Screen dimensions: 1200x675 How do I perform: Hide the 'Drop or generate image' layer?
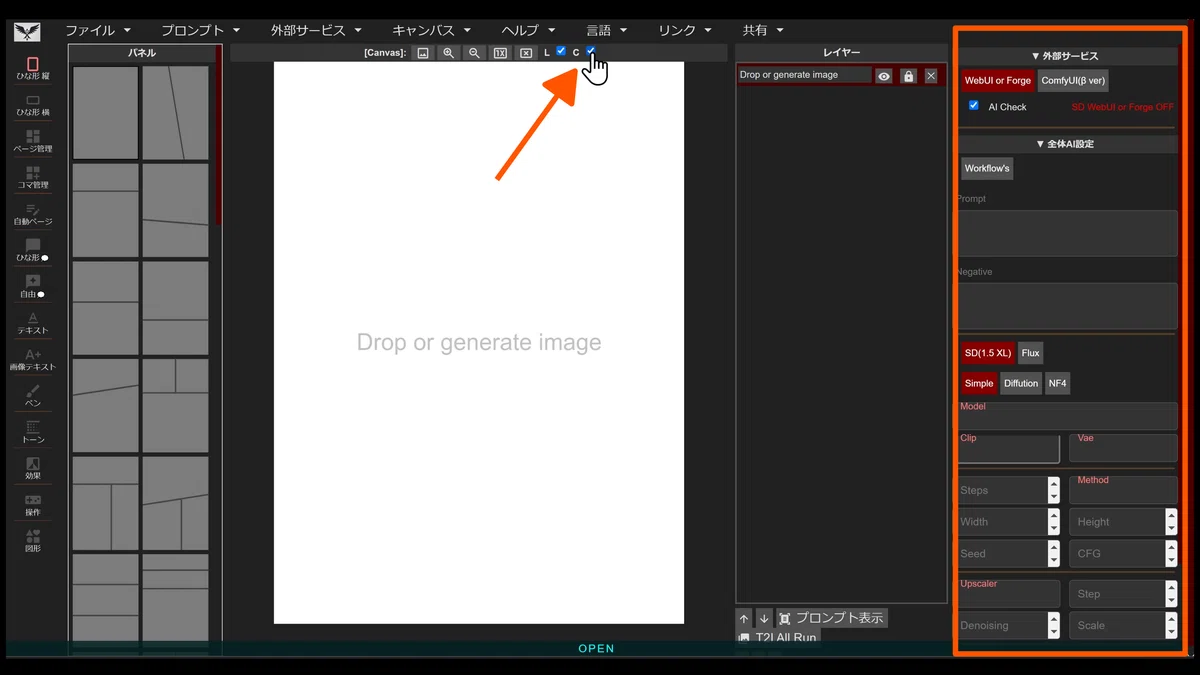point(884,76)
